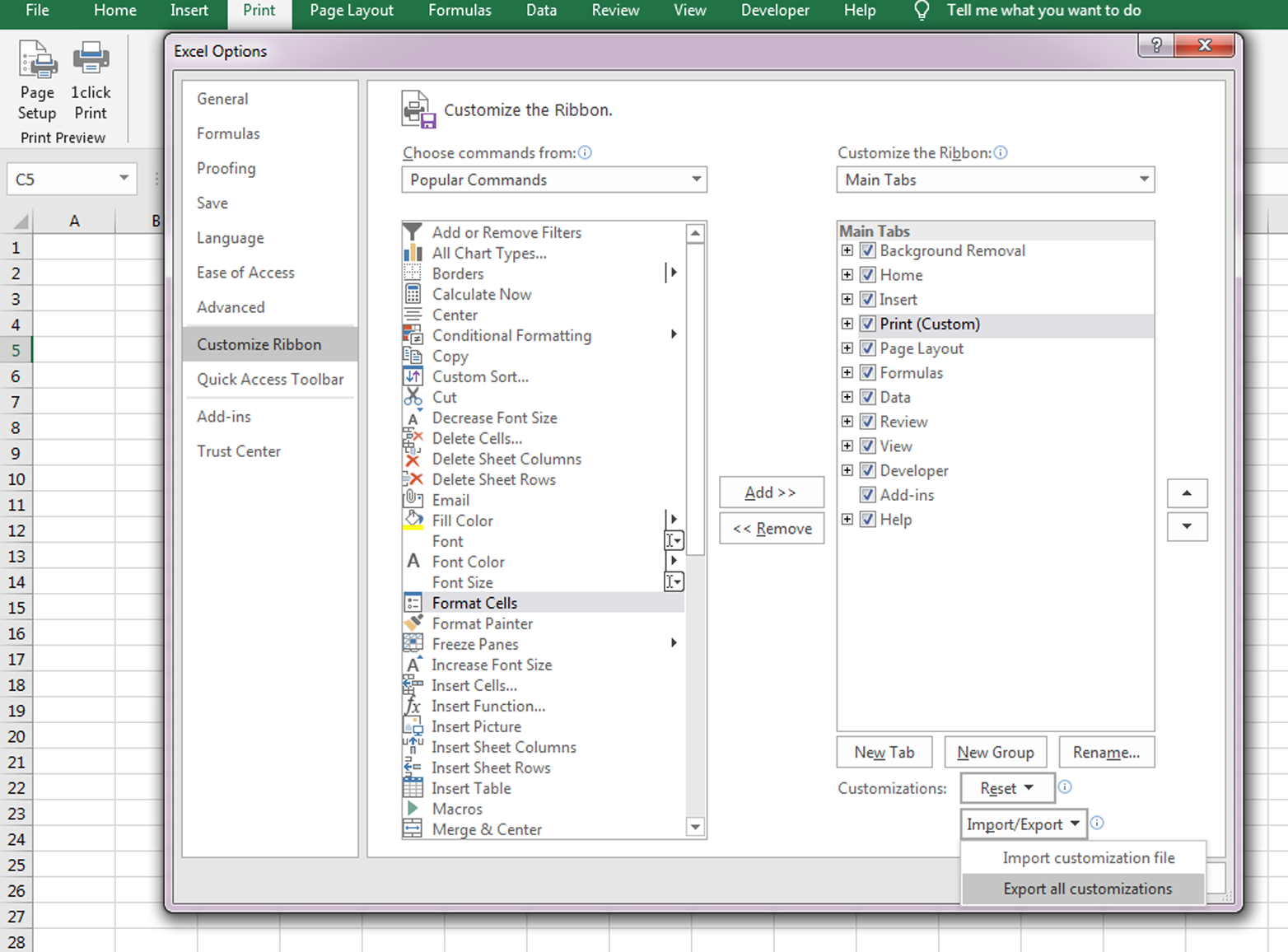
Task: Open the Page Layout ribbon tab
Action: click(x=352, y=11)
